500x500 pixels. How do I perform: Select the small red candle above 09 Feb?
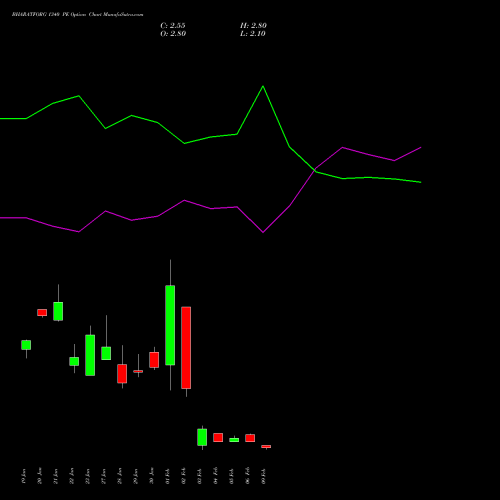[x=266, y=446]
